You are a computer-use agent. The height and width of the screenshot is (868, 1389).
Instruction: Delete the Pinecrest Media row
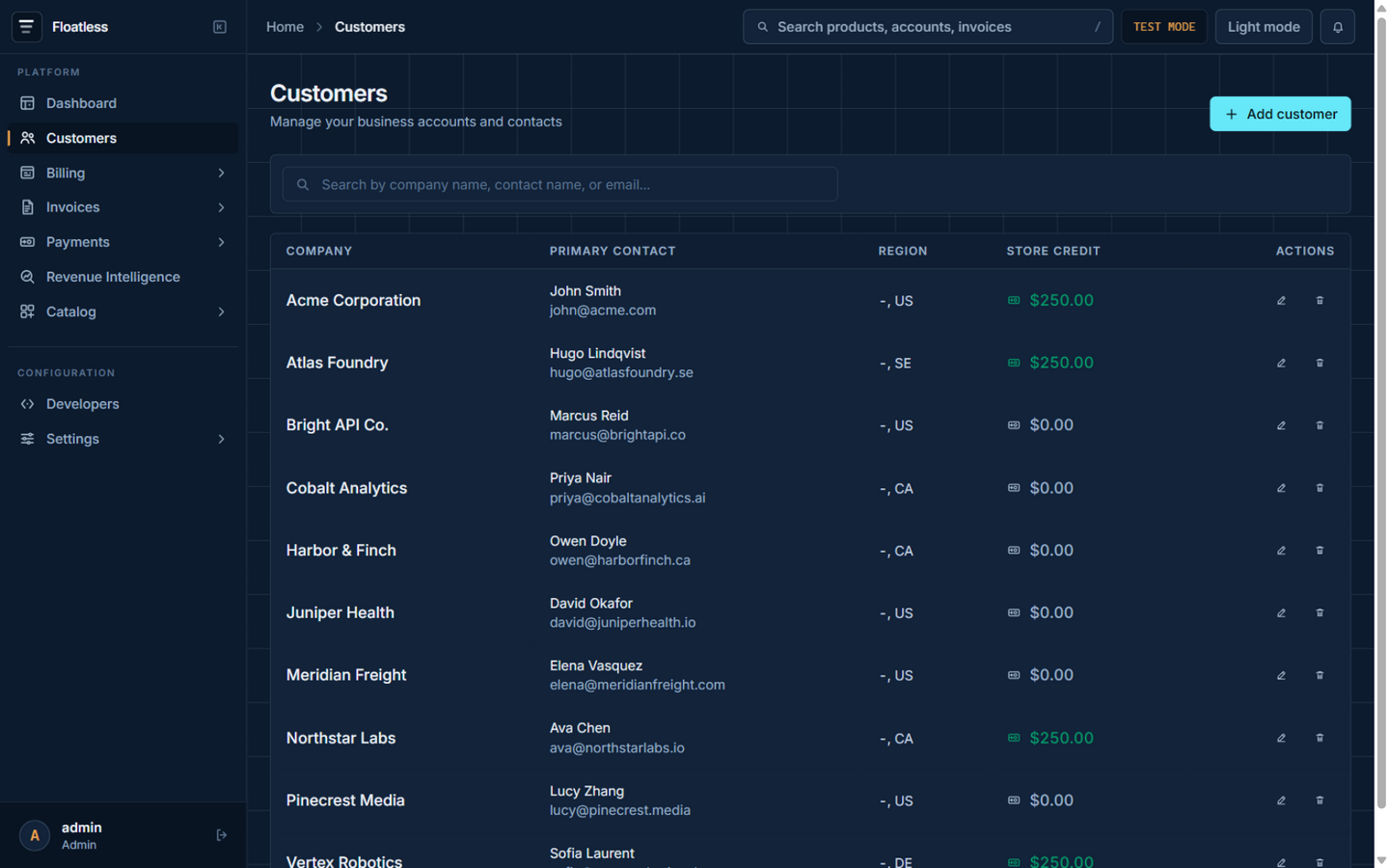pos(1320,800)
